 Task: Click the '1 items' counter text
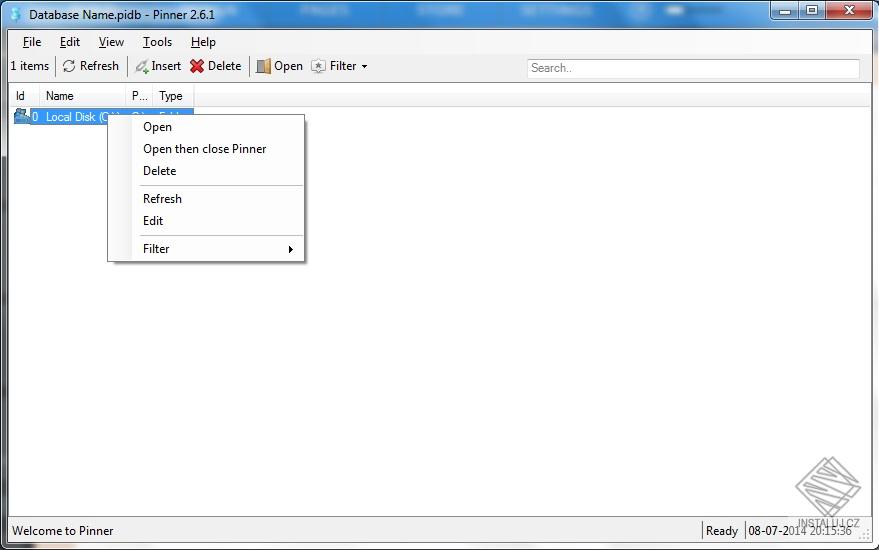pos(30,66)
